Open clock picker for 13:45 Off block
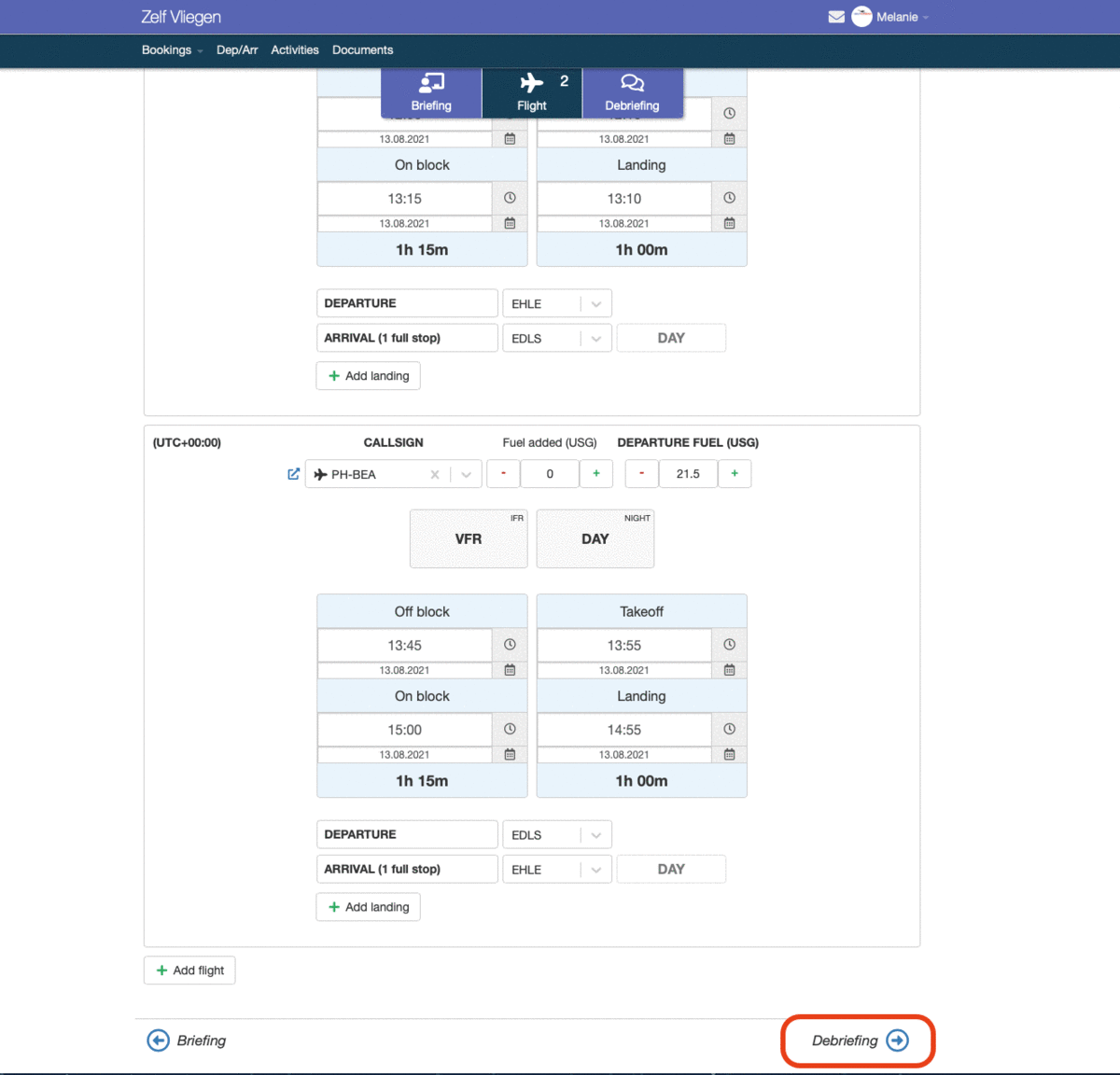Image resolution: width=1120 pixels, height=1075 pixels. (x=510, y=645)
